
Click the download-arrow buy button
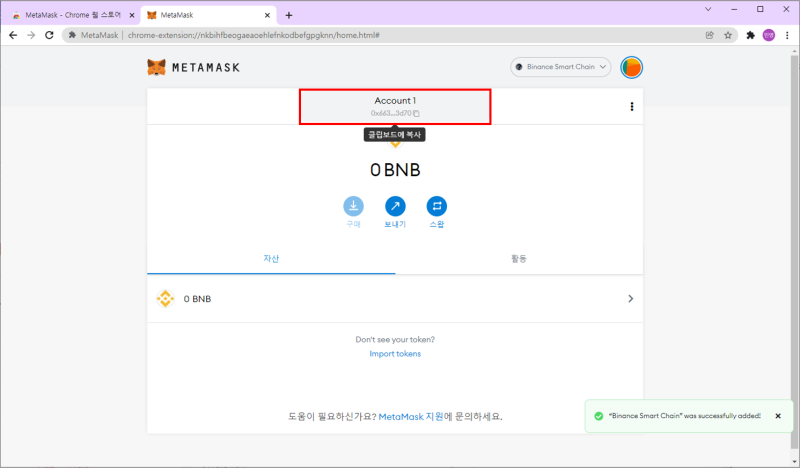click(353, 206)
